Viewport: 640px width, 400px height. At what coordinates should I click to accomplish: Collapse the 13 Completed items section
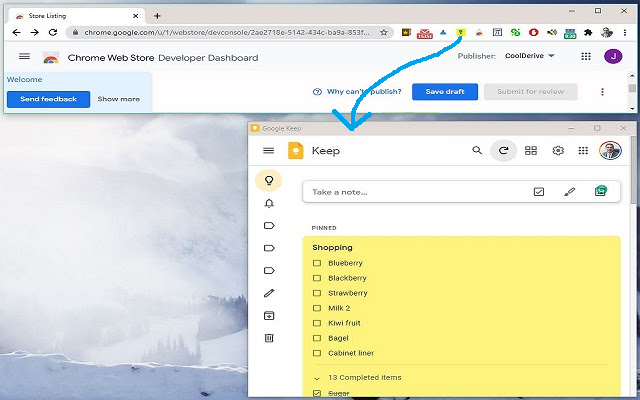(x=317, y=378)
